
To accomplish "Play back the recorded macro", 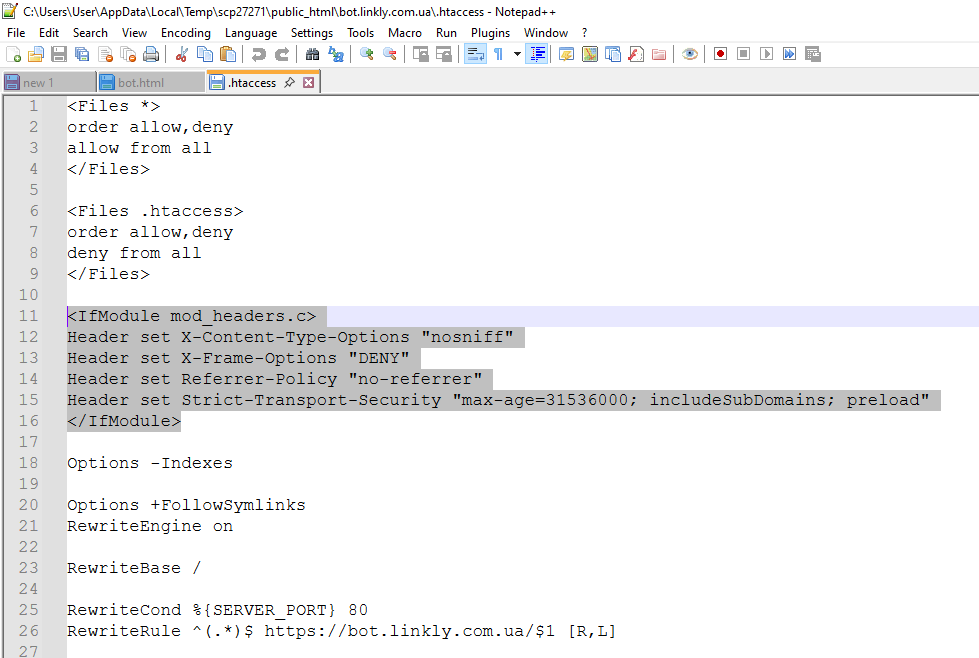I will [766, 54].
